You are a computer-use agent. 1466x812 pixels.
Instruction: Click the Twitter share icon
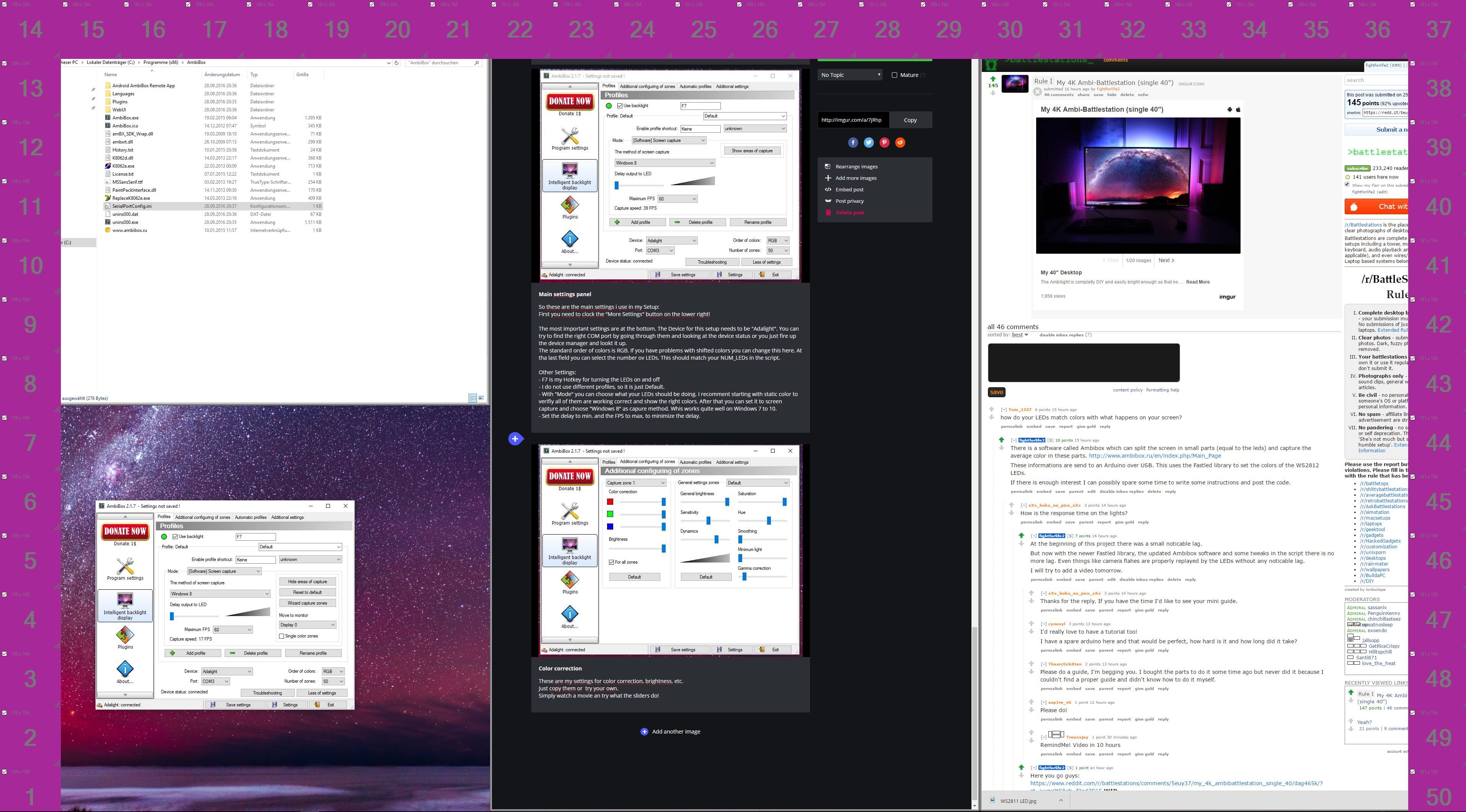(868, 143)
